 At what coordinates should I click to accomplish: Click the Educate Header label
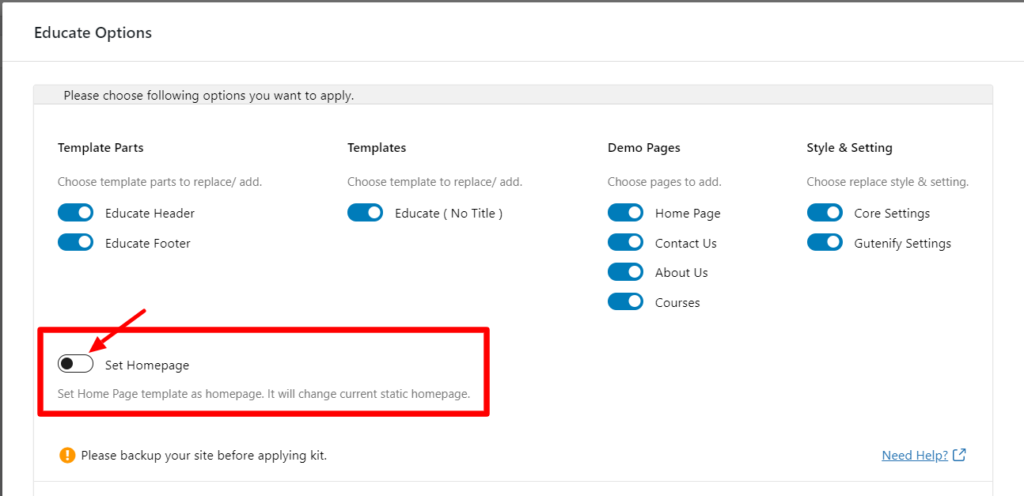coord(150,213)
